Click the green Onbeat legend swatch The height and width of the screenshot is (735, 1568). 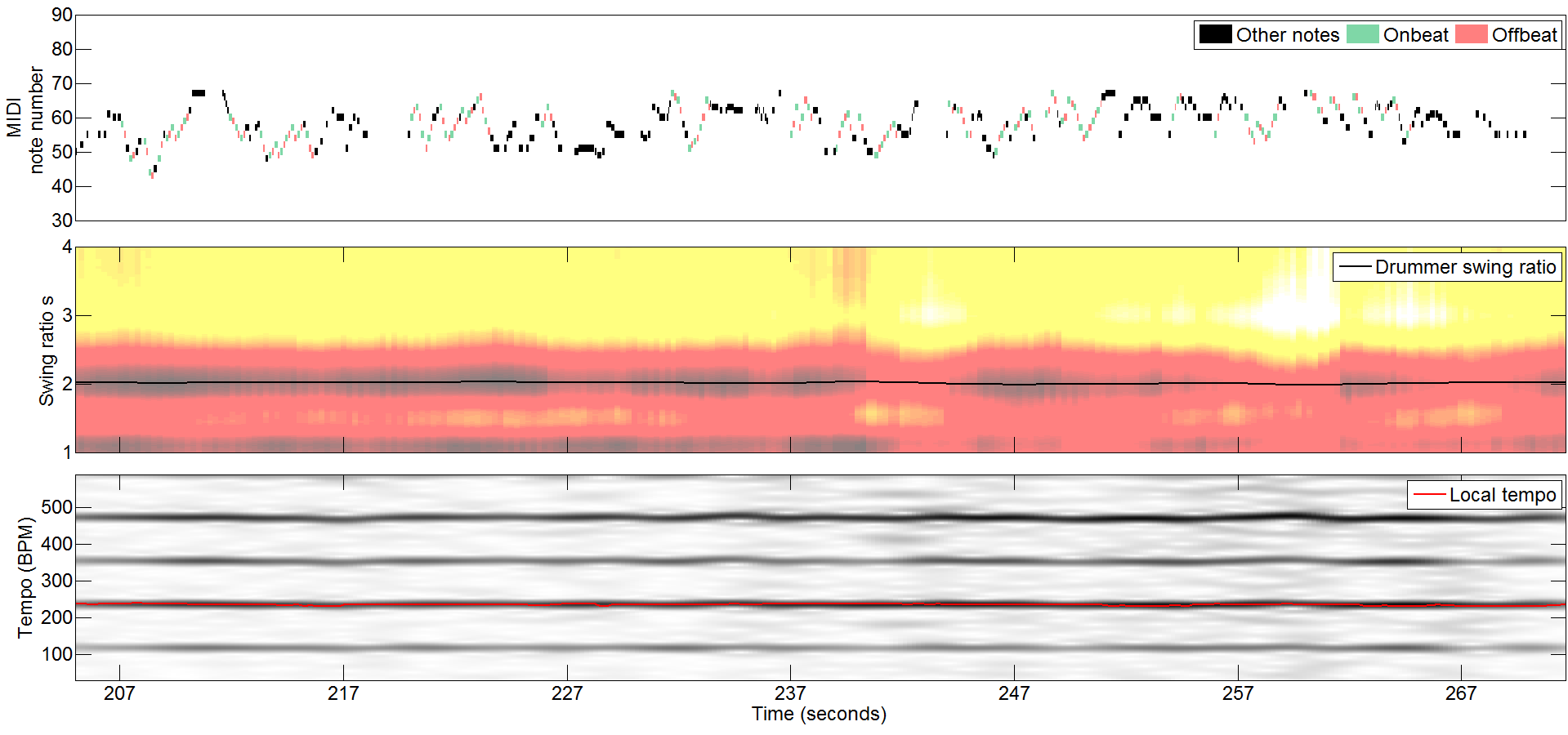(1362, 34)
